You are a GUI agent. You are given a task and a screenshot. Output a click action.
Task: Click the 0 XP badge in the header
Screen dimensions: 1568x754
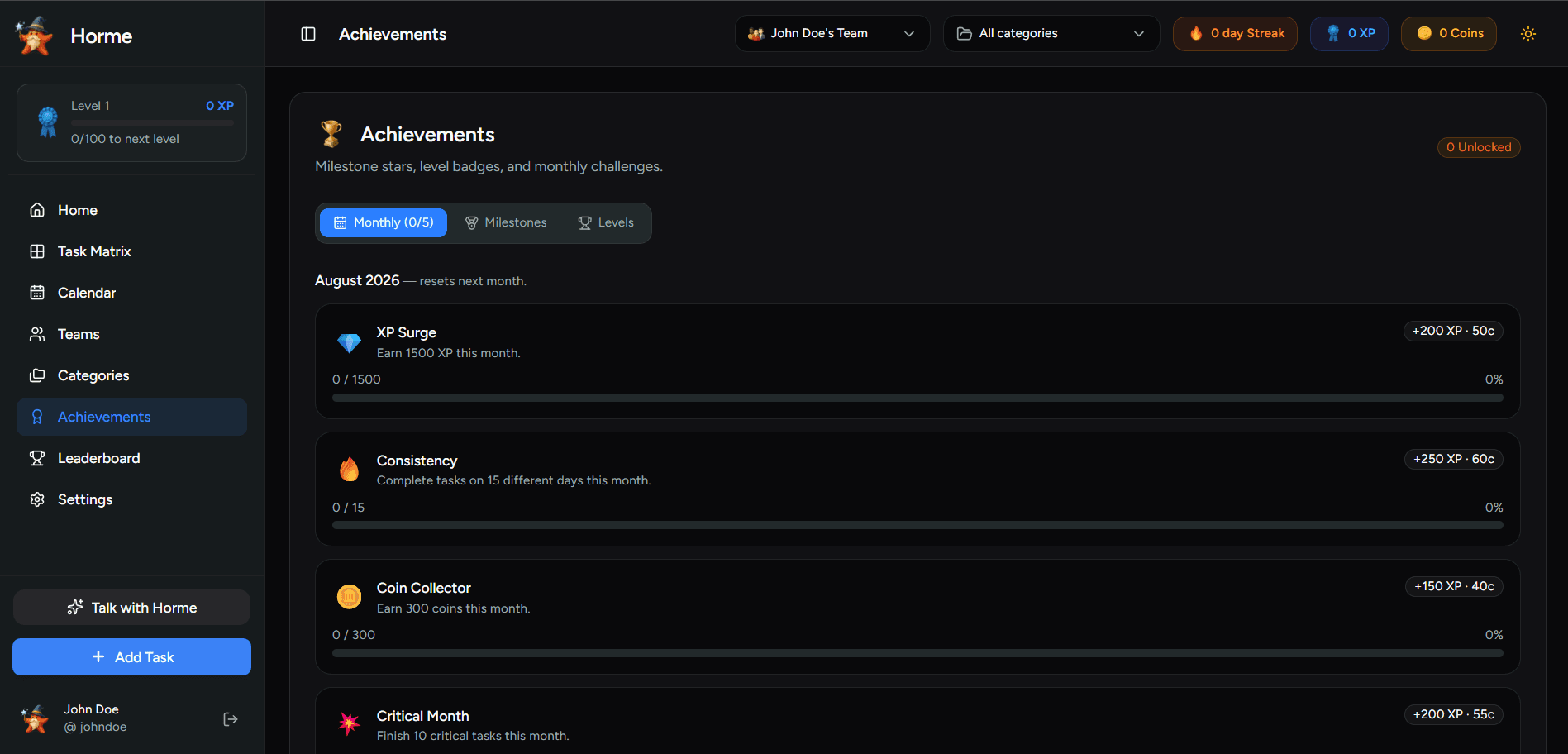[1349, 33]
